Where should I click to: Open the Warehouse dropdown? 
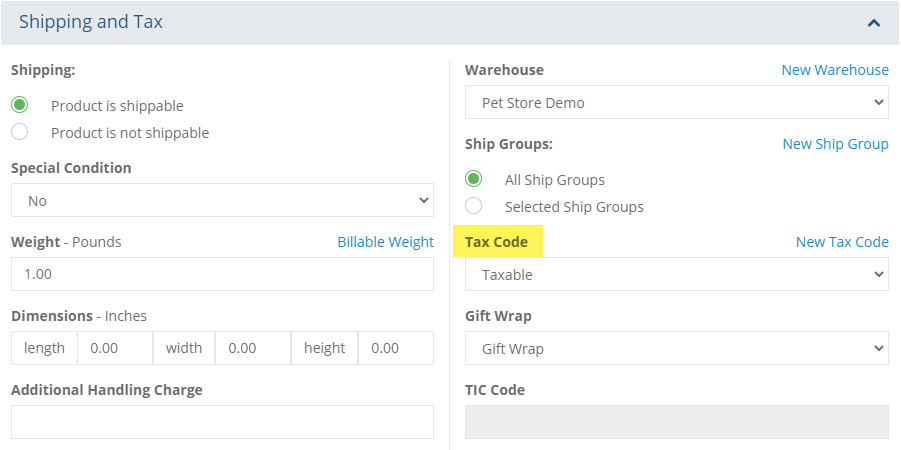(x=676, y=102)
